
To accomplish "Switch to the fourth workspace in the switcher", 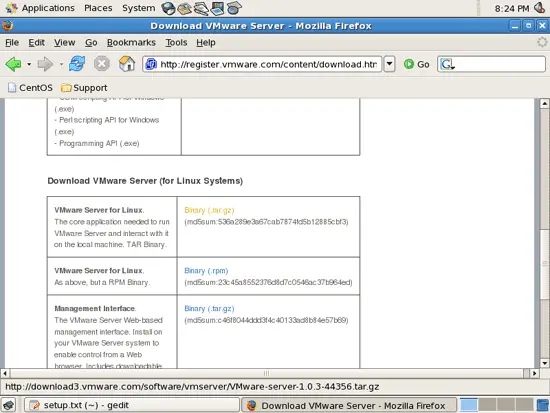I will (524, 405).
